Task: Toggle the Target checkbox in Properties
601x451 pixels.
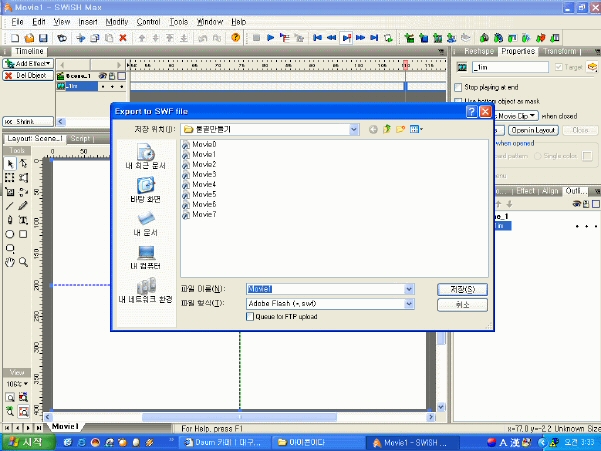Action: [558, 67]
